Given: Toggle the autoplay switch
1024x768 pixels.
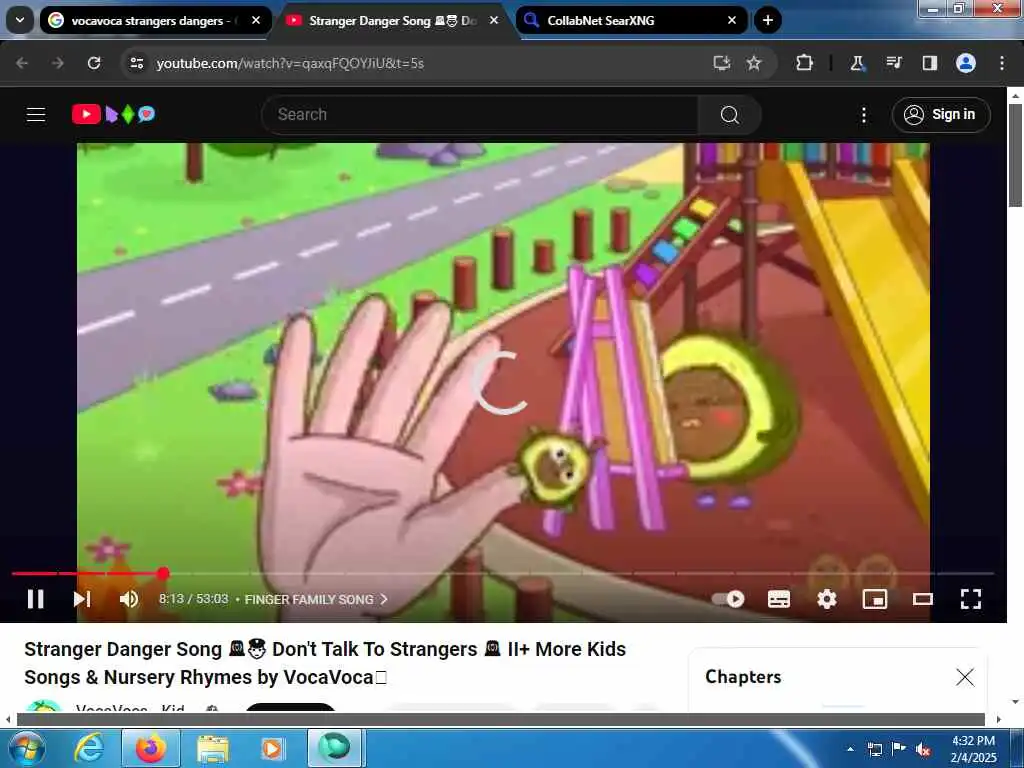Looking at the screenshot, I should tap(729, 599).
